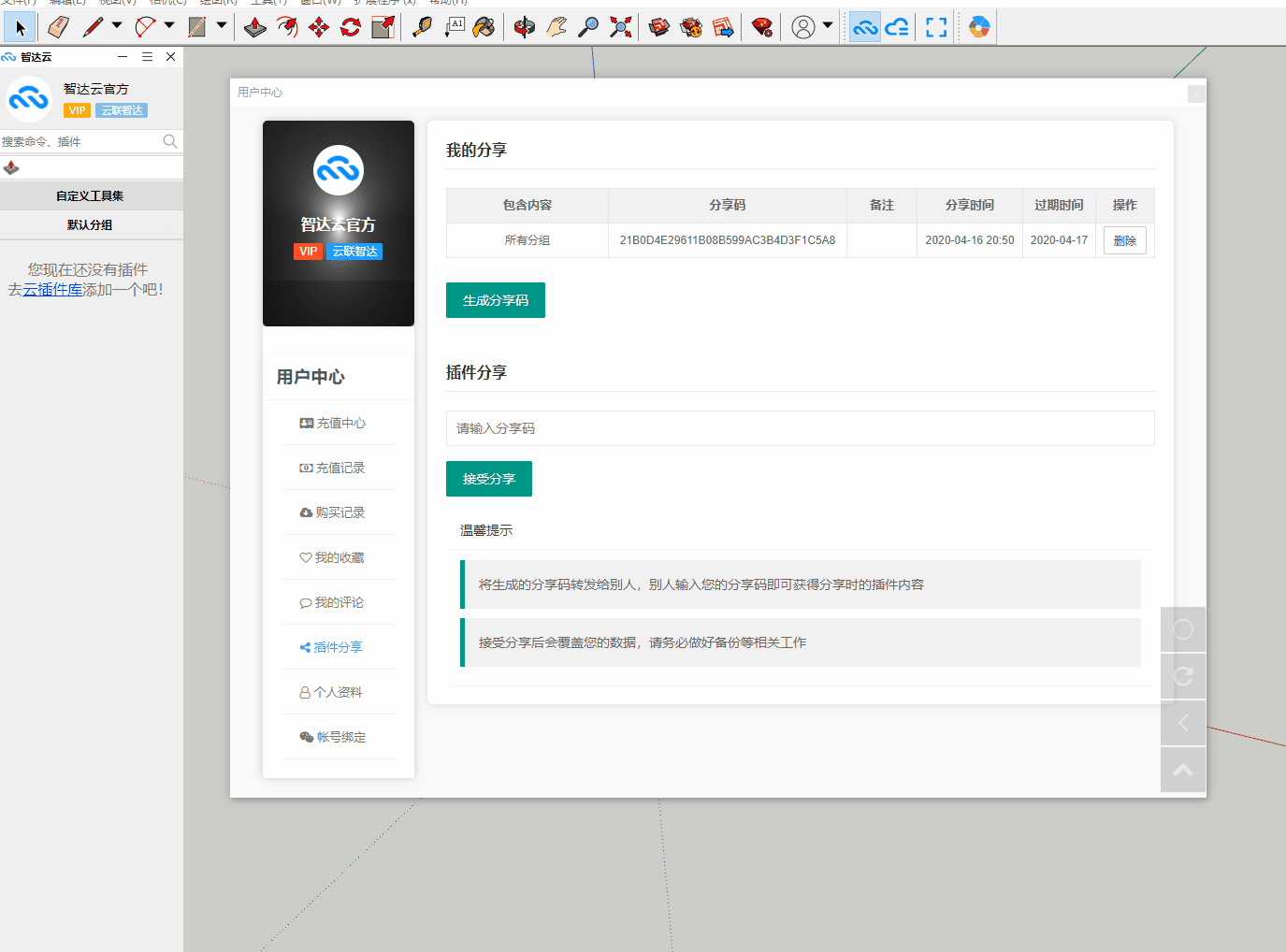The width and height of the screenshot is (1286, 952).
Task: Select the Move tool
Action: coord(319,27)
